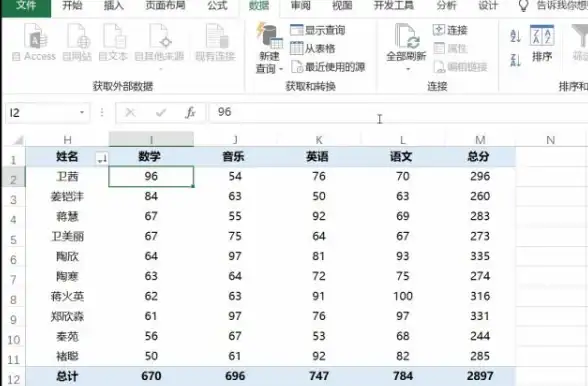Switch to the Page Layout (页面布局) tab
Image resolution: width=588 pixels, height=386 pixels.
click(165, 5)
